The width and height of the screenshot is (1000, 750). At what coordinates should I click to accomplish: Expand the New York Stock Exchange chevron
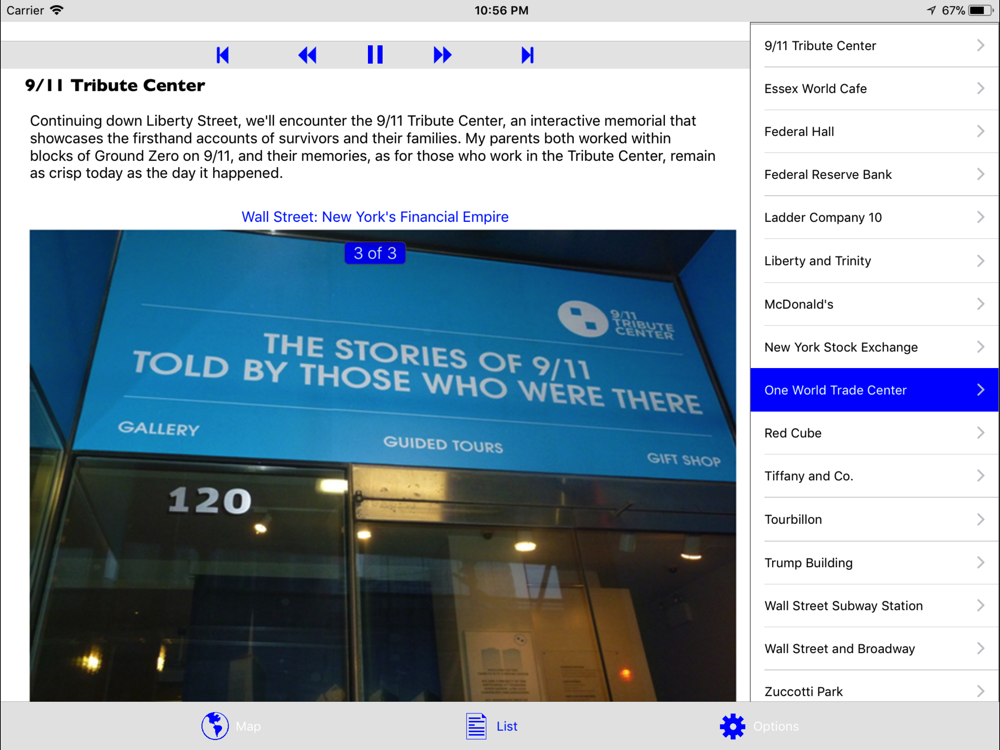[x=981, y=347]
